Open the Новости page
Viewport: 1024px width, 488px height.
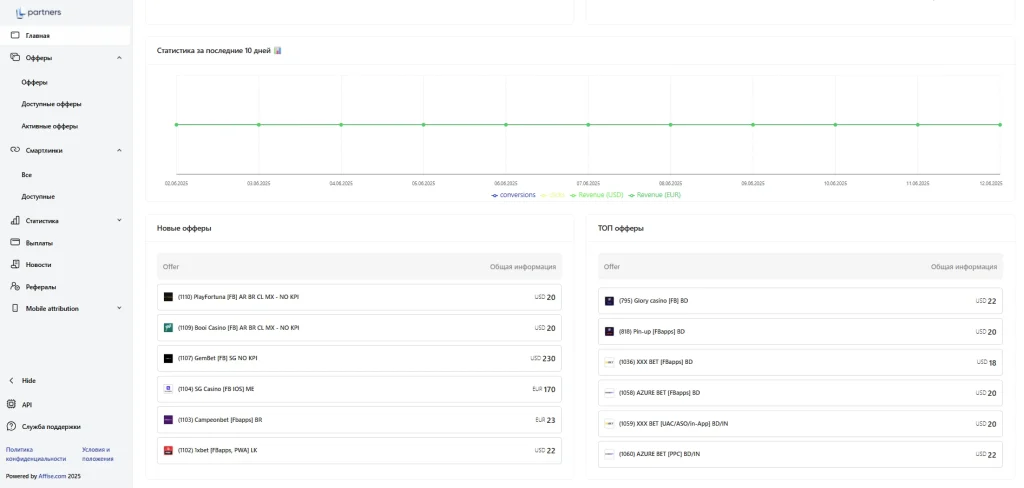click(x=39, y=265)
